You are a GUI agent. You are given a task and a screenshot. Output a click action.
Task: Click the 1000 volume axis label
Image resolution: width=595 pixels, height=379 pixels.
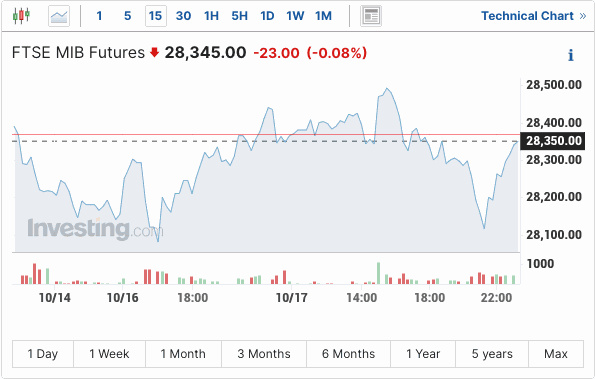(x=540, y=263)
